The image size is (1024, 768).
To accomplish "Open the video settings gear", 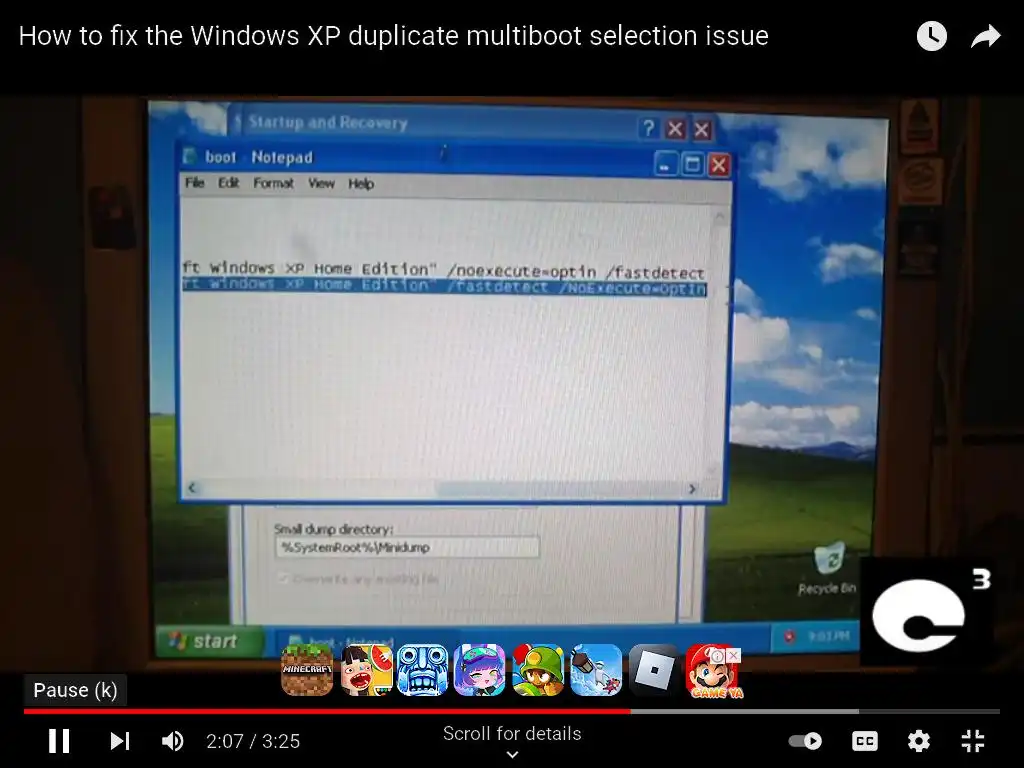I will point(919,741).
